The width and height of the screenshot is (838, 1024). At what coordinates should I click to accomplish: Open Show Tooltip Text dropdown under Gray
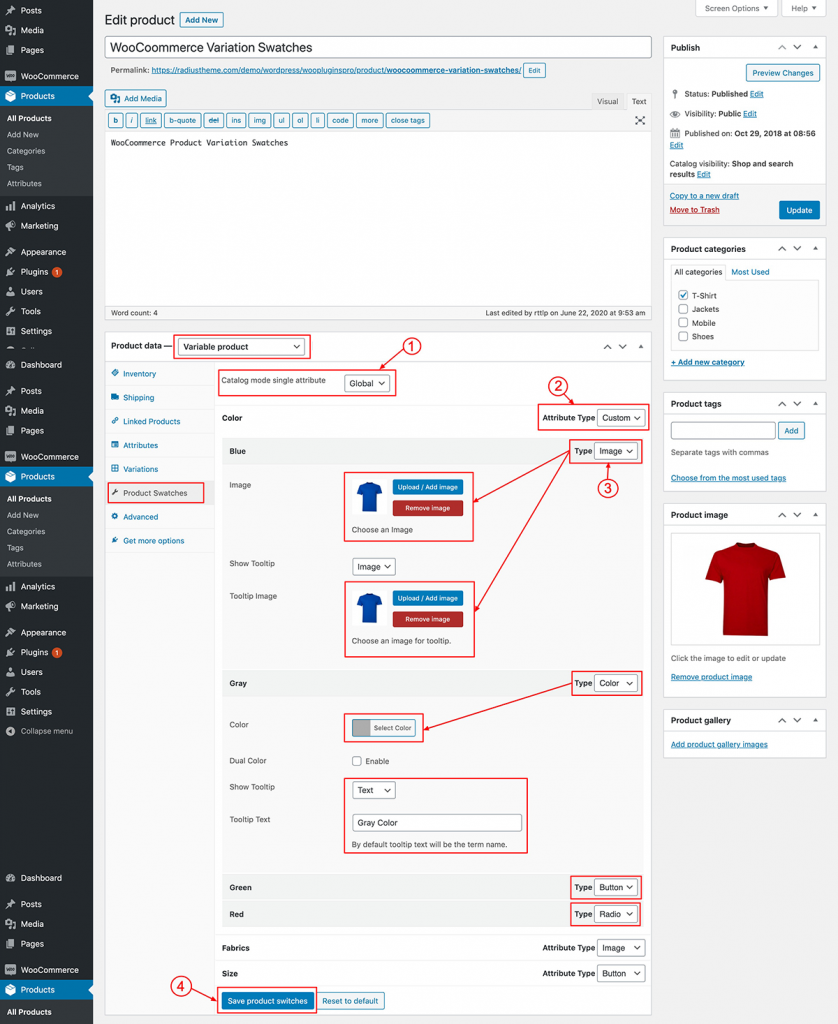point(374,790)
